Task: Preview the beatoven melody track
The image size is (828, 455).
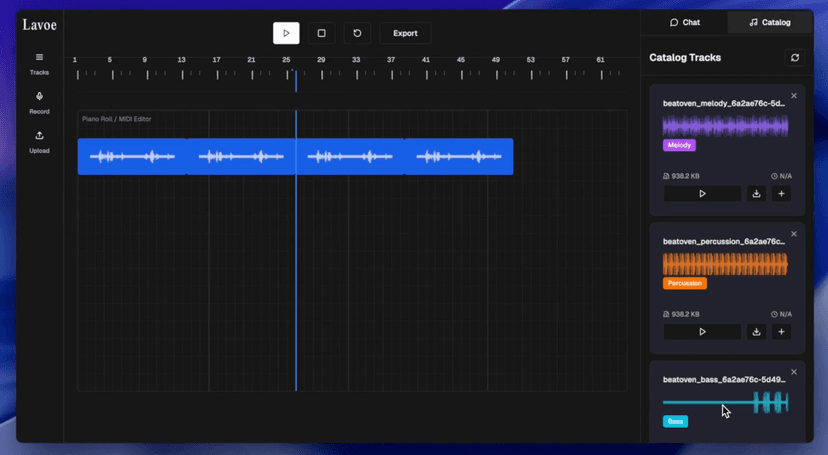Action: tap(702, 194)
